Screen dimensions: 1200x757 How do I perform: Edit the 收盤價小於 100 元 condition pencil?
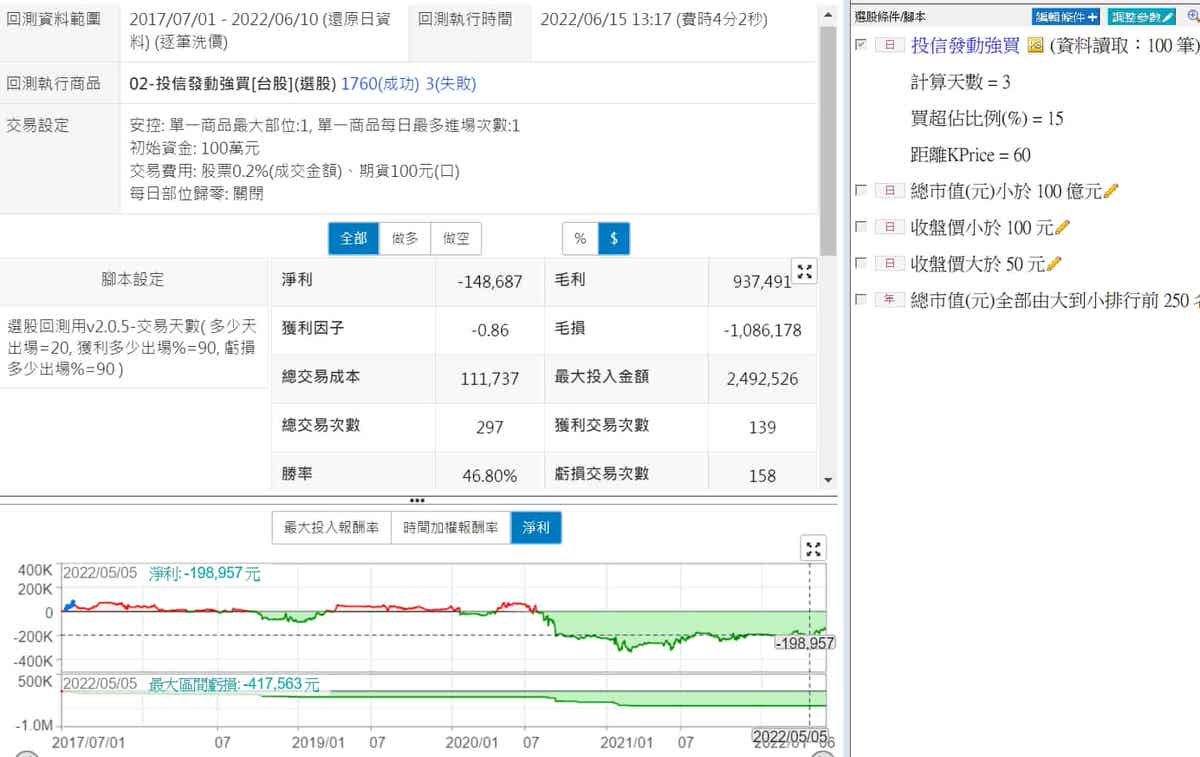click(1063, 228)
